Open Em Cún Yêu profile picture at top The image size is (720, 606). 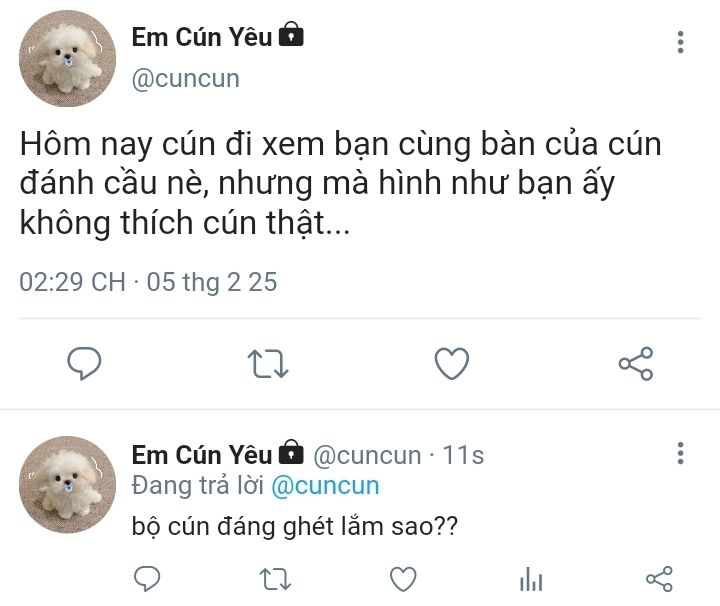tap(68, 59)
